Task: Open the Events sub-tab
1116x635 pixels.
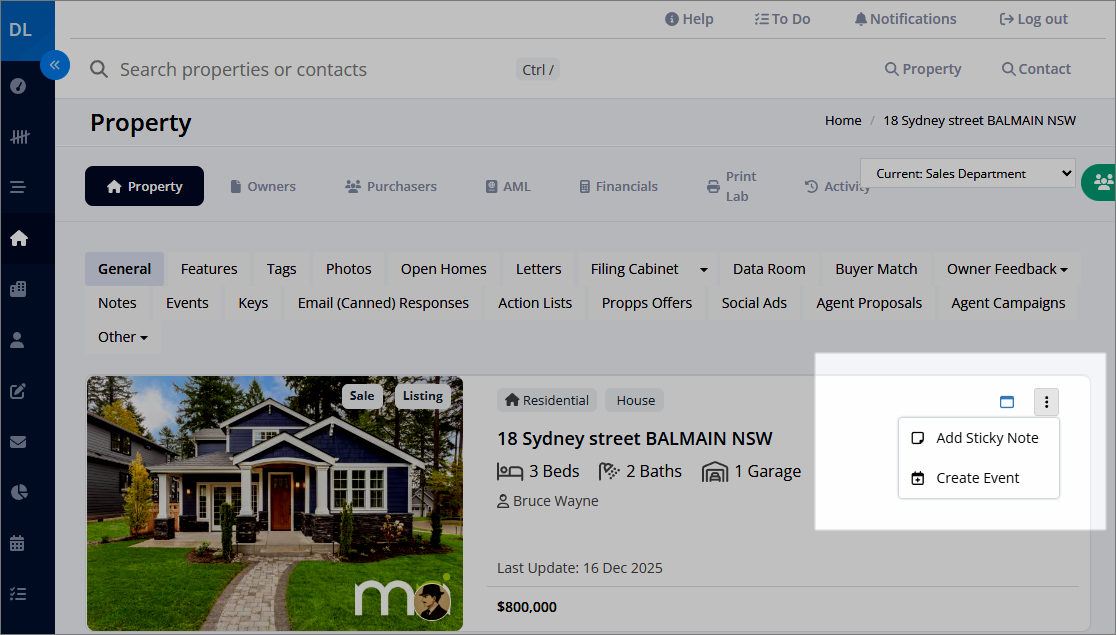Action: coord(187,303)
